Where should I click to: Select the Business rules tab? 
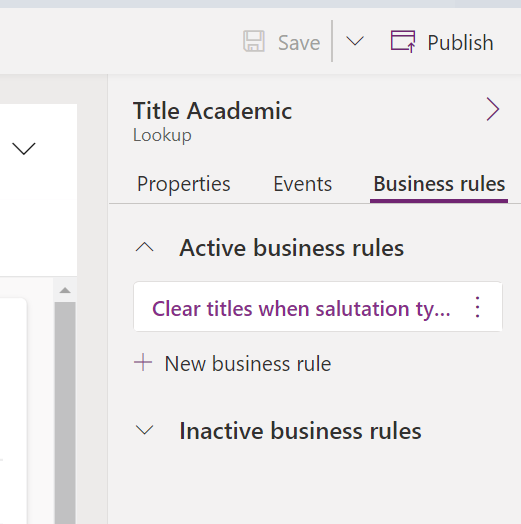click(439, 184)
